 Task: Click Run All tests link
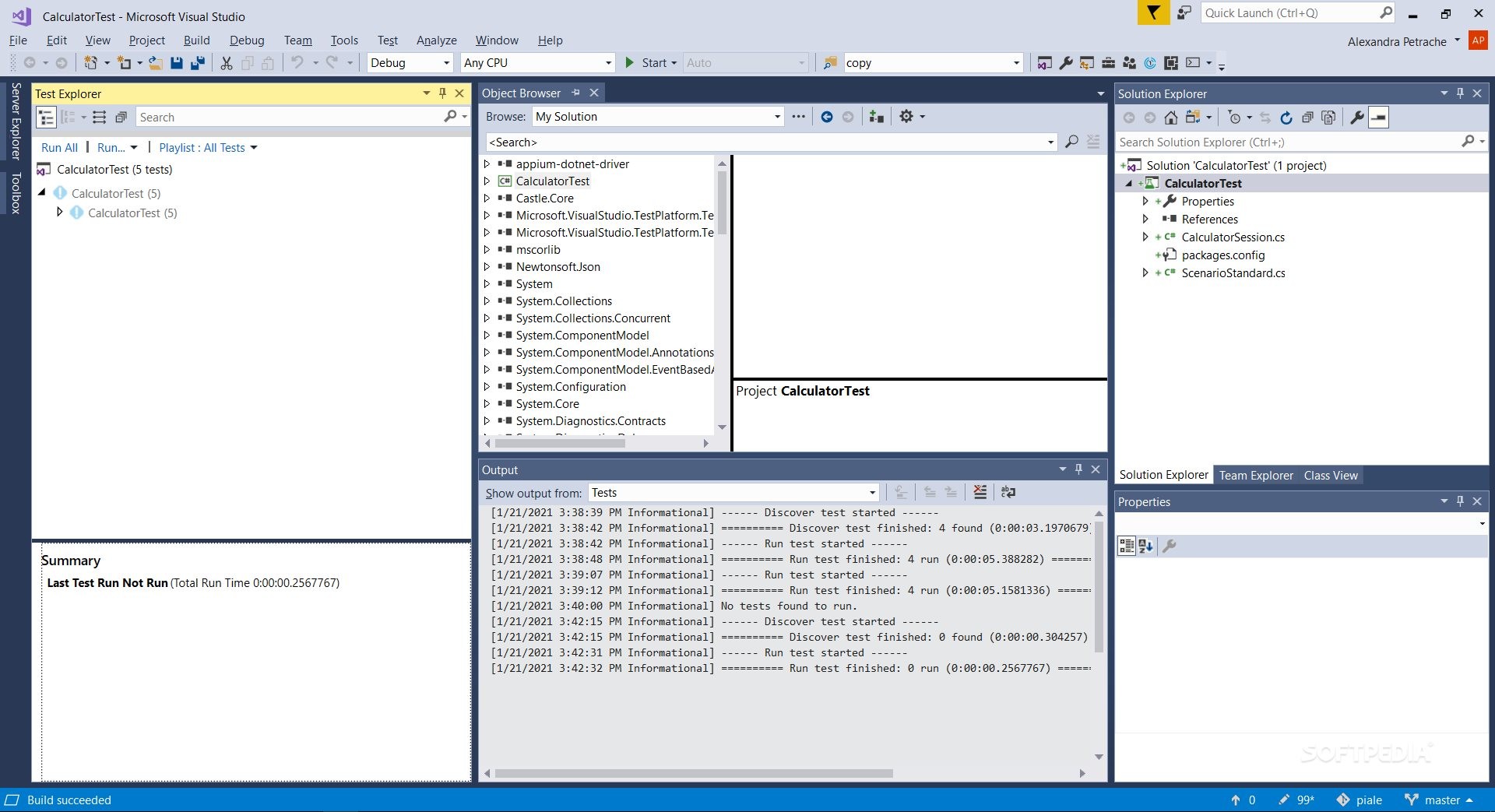coord(59,148)
